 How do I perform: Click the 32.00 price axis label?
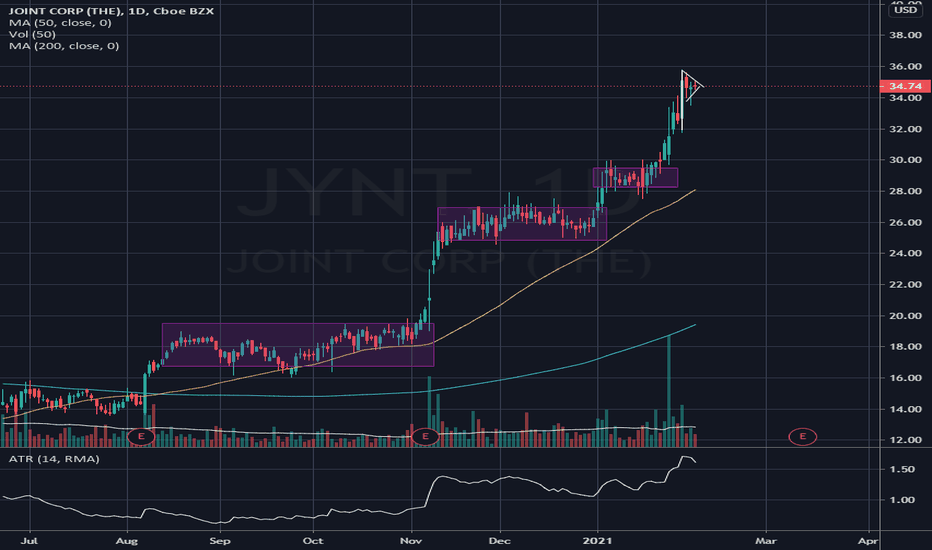(905, 129)
